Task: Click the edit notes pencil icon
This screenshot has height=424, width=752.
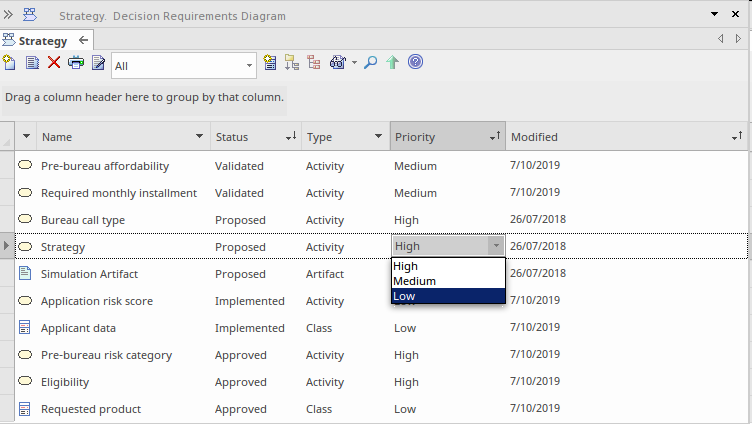Action: 98,63
